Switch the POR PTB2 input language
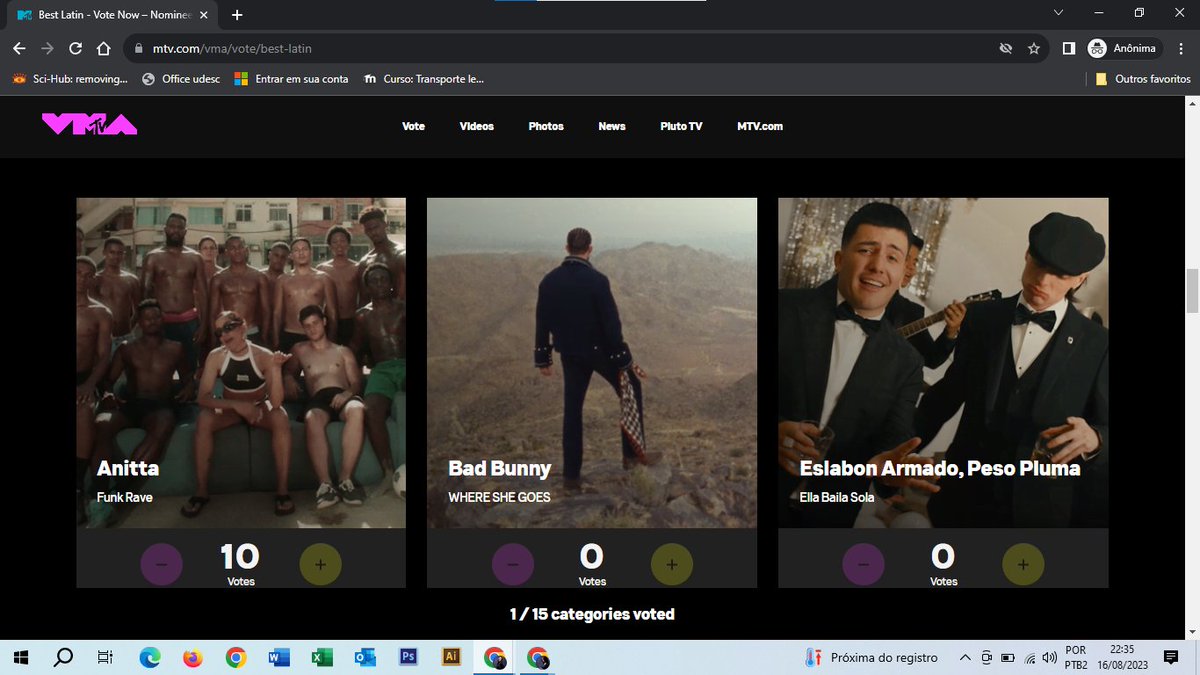The width and height of the screenshot is (1200, 675). [1076, 657]
